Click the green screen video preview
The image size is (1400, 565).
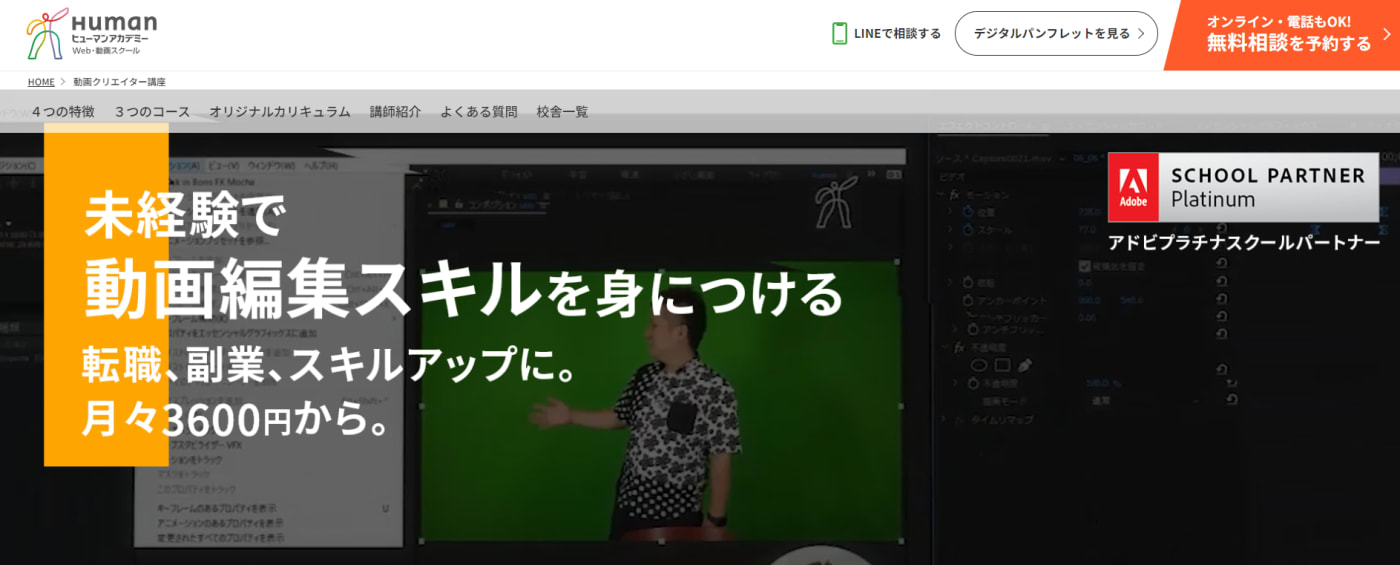660,400
